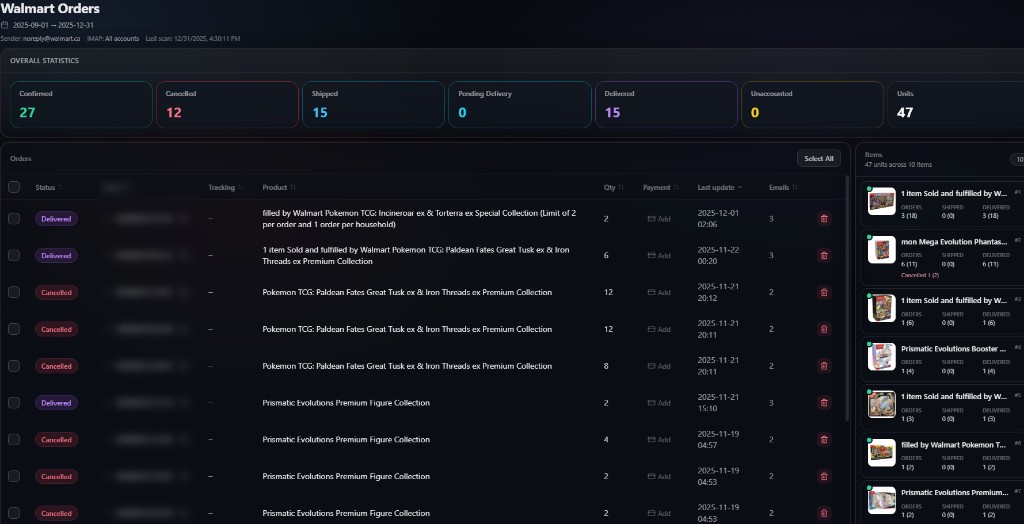Check the select-all box in orders header
Screen dimensions: 1024x524
(x=14, y=188)
